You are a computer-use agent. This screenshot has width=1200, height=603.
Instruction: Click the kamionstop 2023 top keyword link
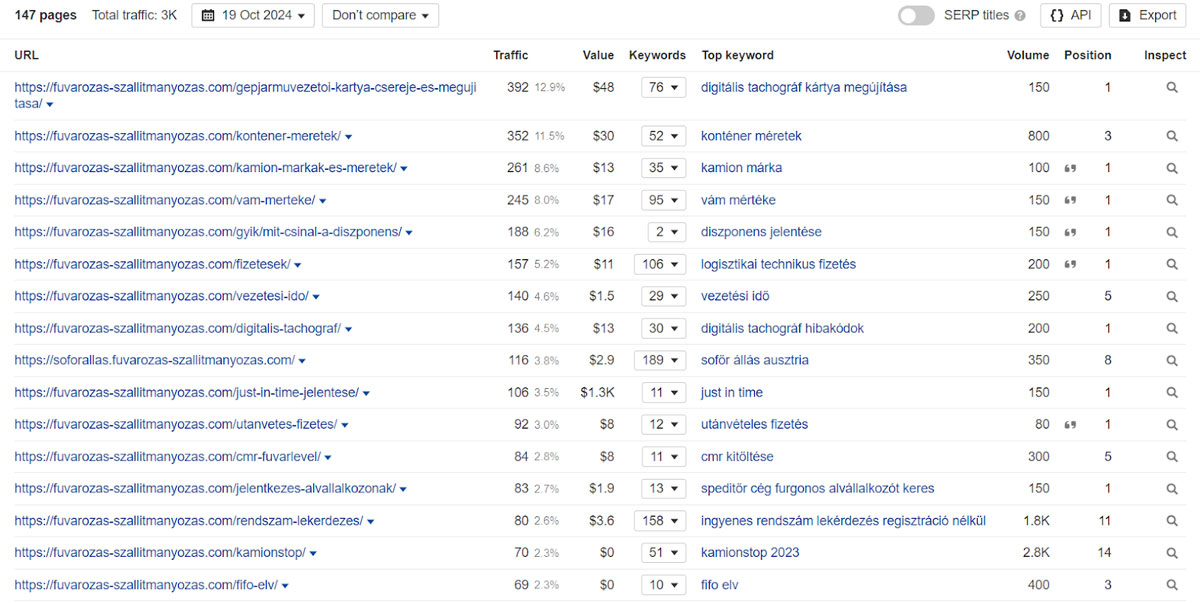pyautogui.click(x=750, y=553)
